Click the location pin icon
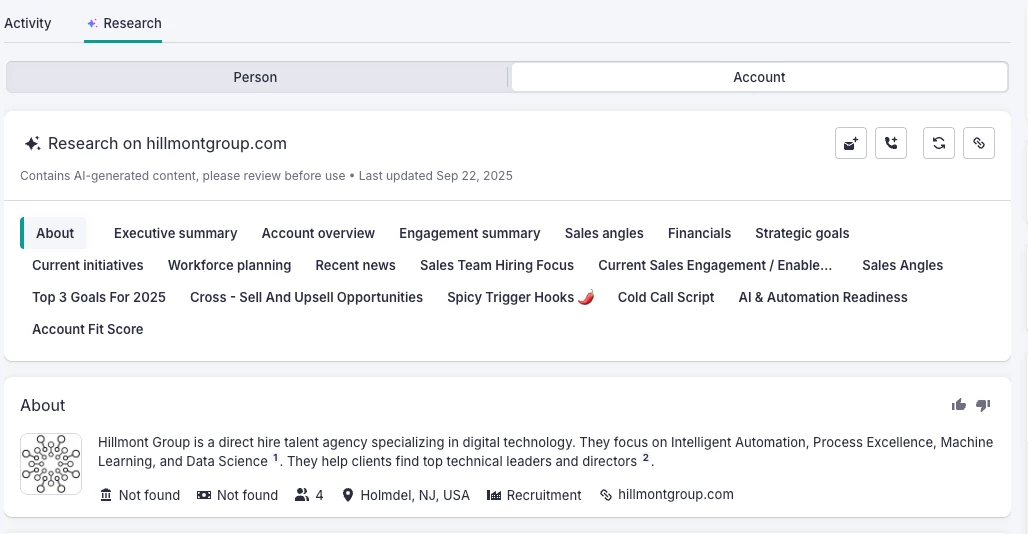 click(x=347, y=495)
